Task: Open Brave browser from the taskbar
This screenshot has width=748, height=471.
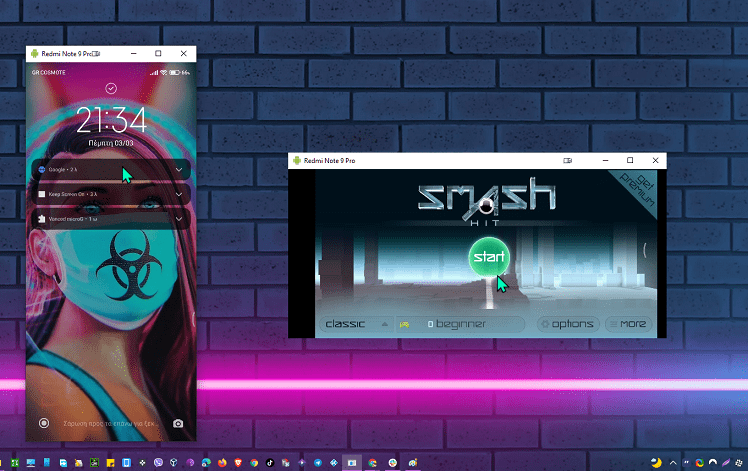Action: (238, 462)
